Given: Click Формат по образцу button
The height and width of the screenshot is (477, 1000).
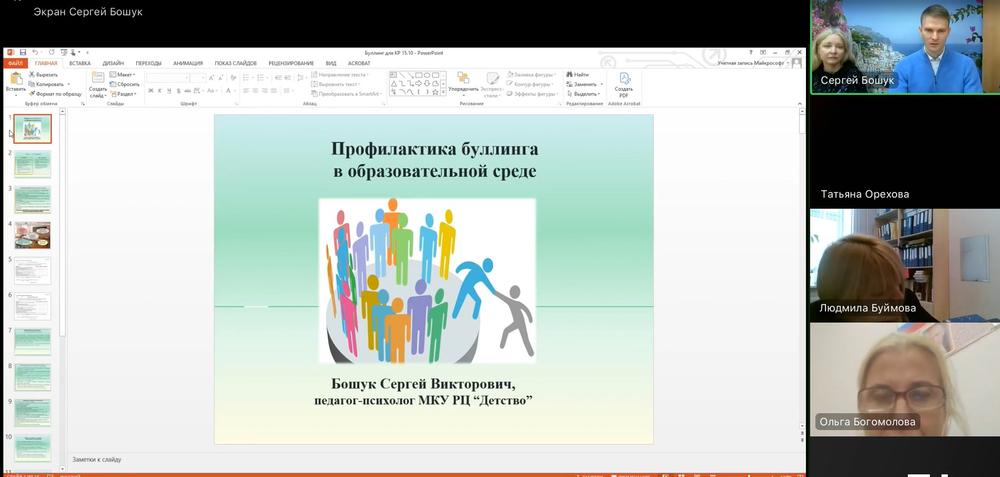Looking at the screenshot, I should [55, 94].
